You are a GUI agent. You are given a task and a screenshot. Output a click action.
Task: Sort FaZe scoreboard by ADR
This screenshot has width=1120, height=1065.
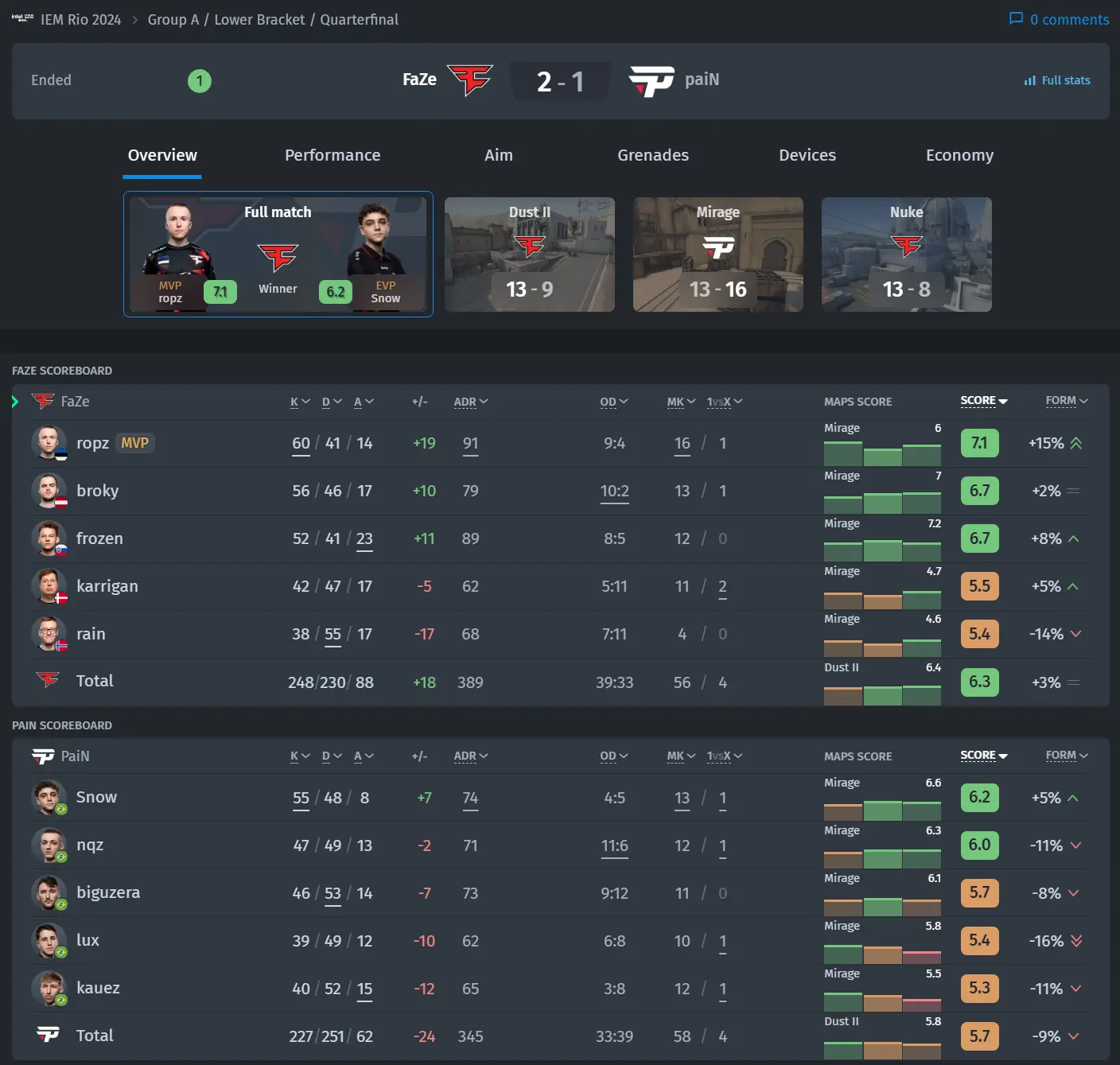click(x=471, y=402)
